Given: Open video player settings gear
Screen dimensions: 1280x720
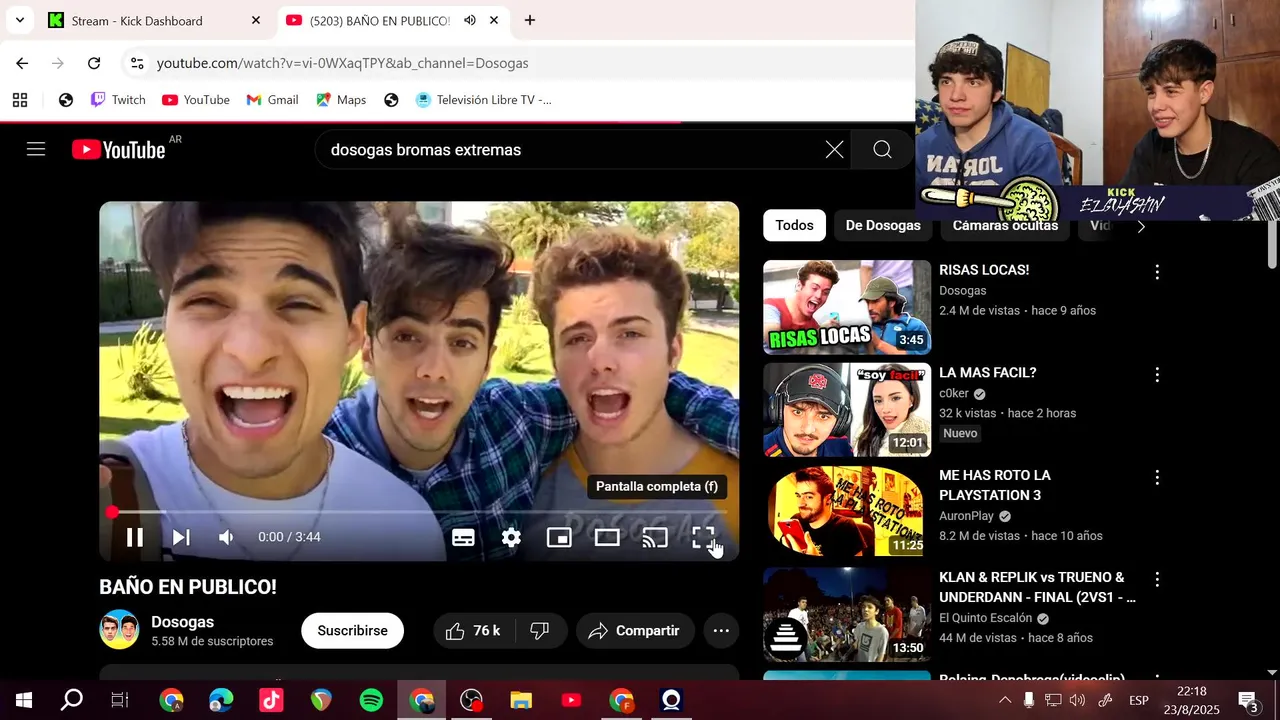Looking at the screenshot, I should (511, 537).
